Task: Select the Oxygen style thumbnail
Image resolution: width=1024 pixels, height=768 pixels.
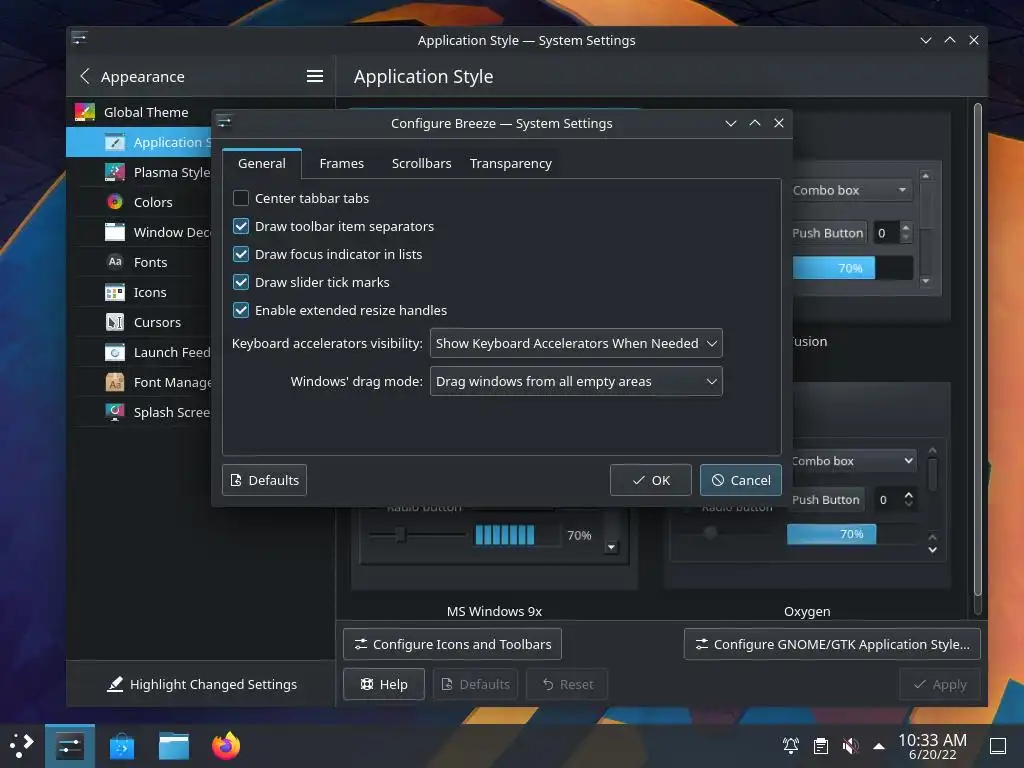Action: [x=807, y=483]
